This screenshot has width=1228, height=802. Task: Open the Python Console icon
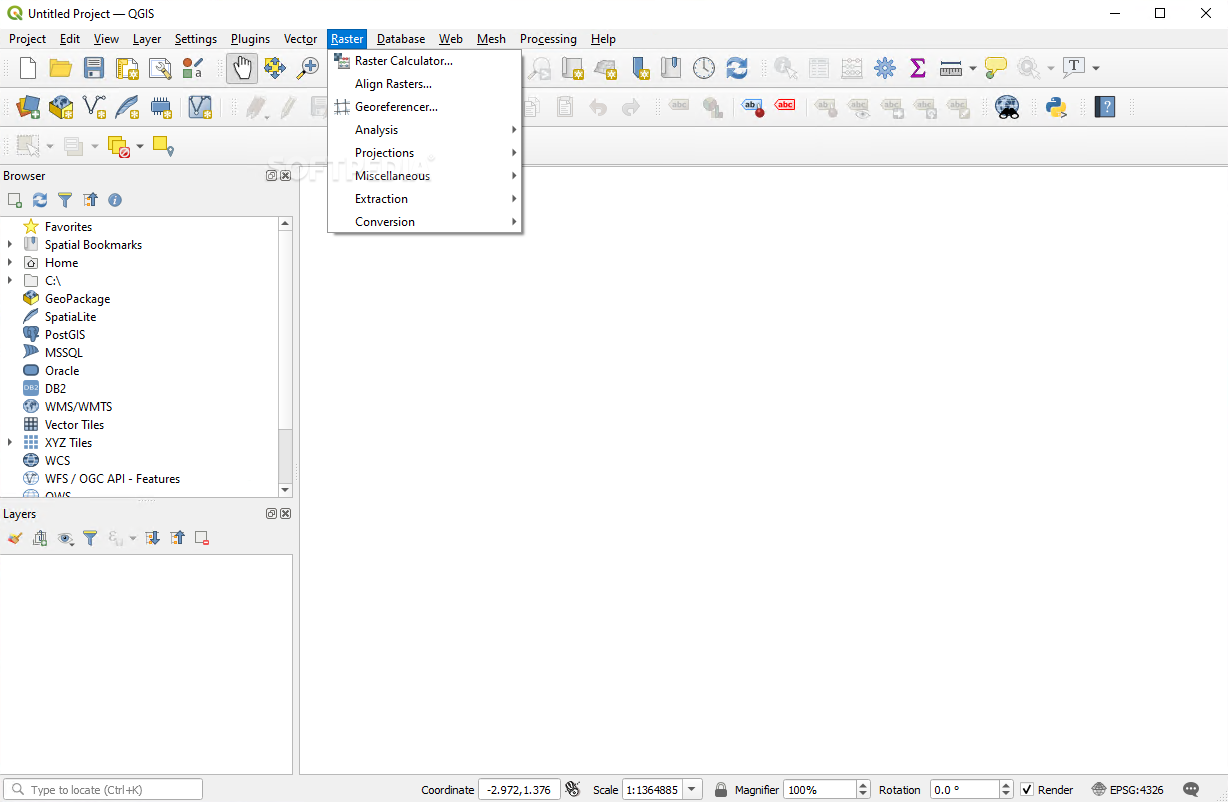pyautogui.click(x=1056, y=107)
